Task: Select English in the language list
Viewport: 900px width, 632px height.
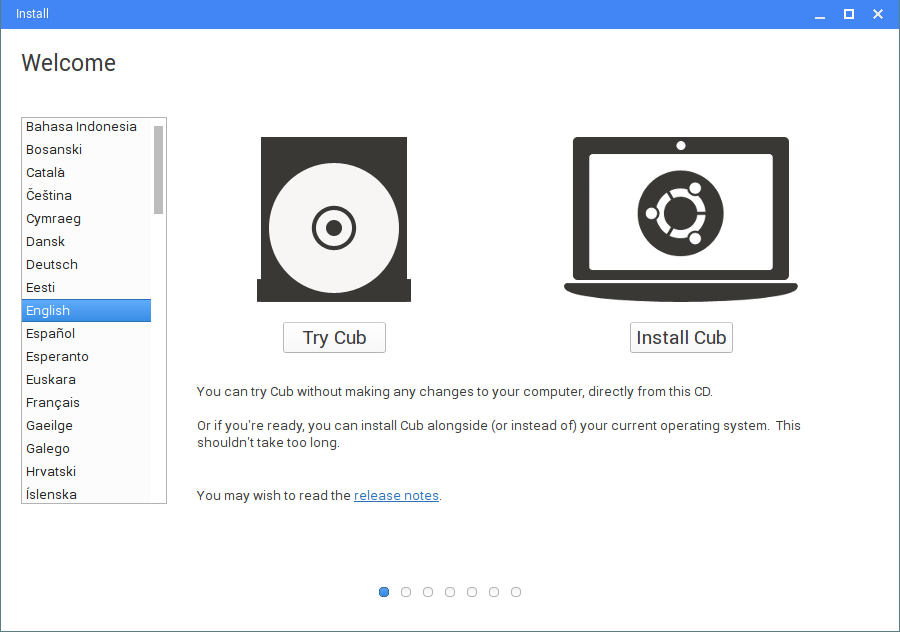Action: tap(86, 310)
